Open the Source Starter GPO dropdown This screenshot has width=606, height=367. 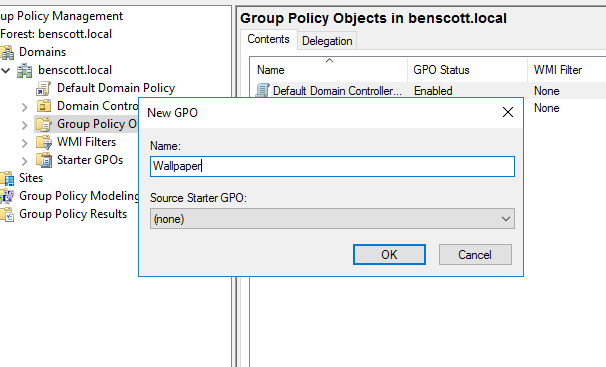(332, 219)
